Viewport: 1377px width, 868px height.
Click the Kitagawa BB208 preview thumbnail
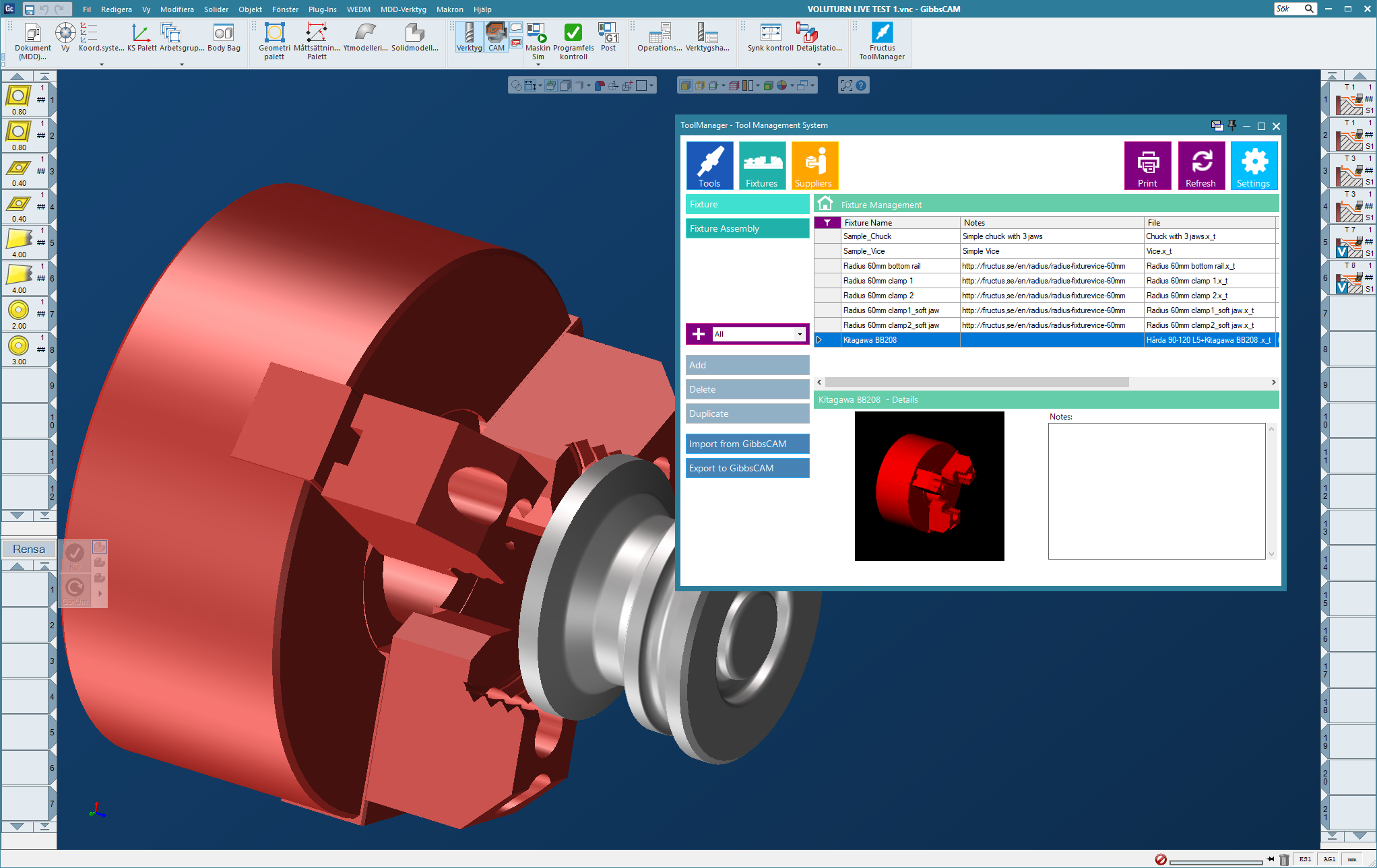click(x=929, y=486)
